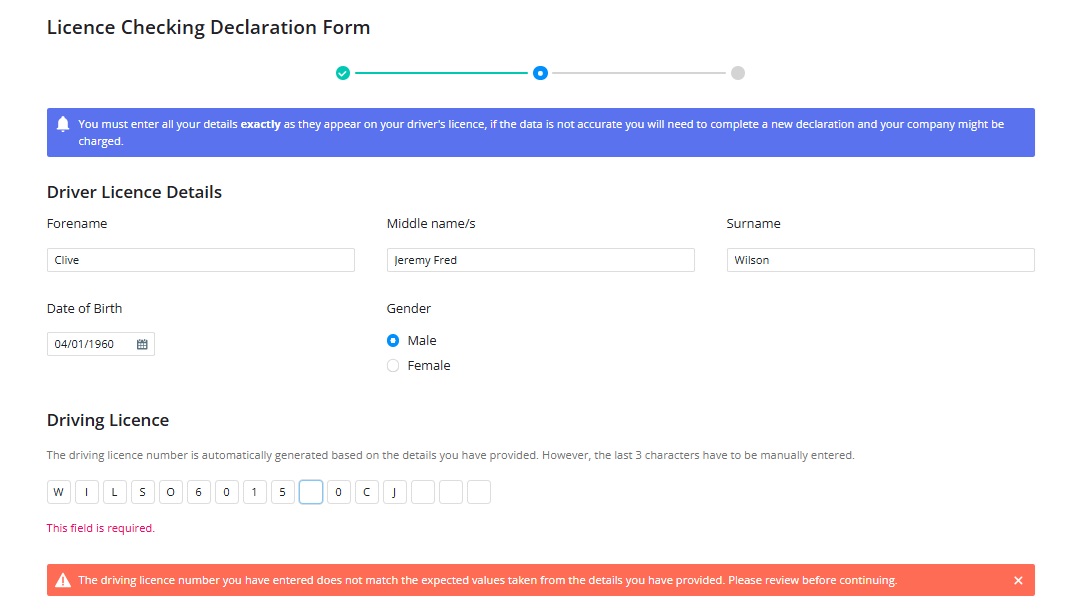Click the 'Date of Birth' label
Image resolution: width=1090 pixels, height=615 pixels.
pos(84,309)
